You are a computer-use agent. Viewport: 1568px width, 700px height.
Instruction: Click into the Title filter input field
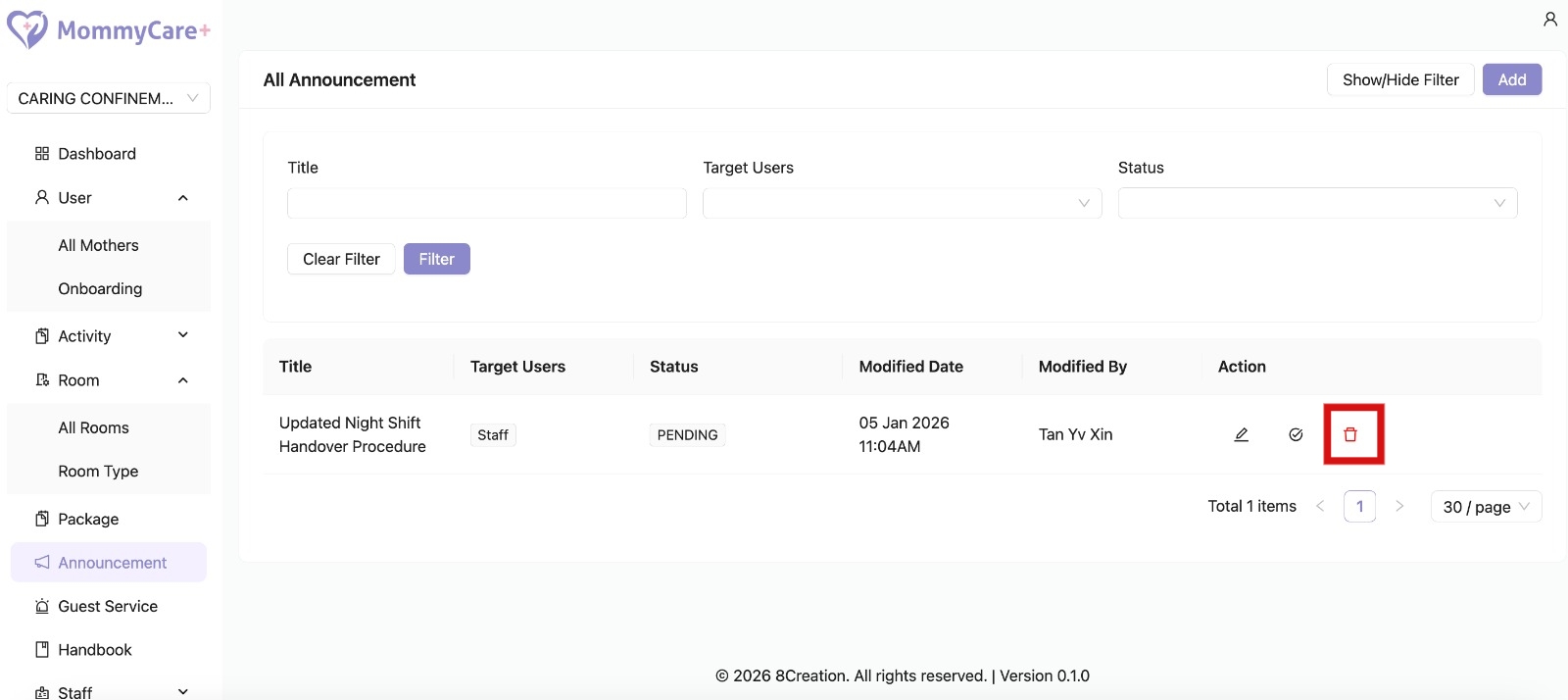(x=486, y=203)
